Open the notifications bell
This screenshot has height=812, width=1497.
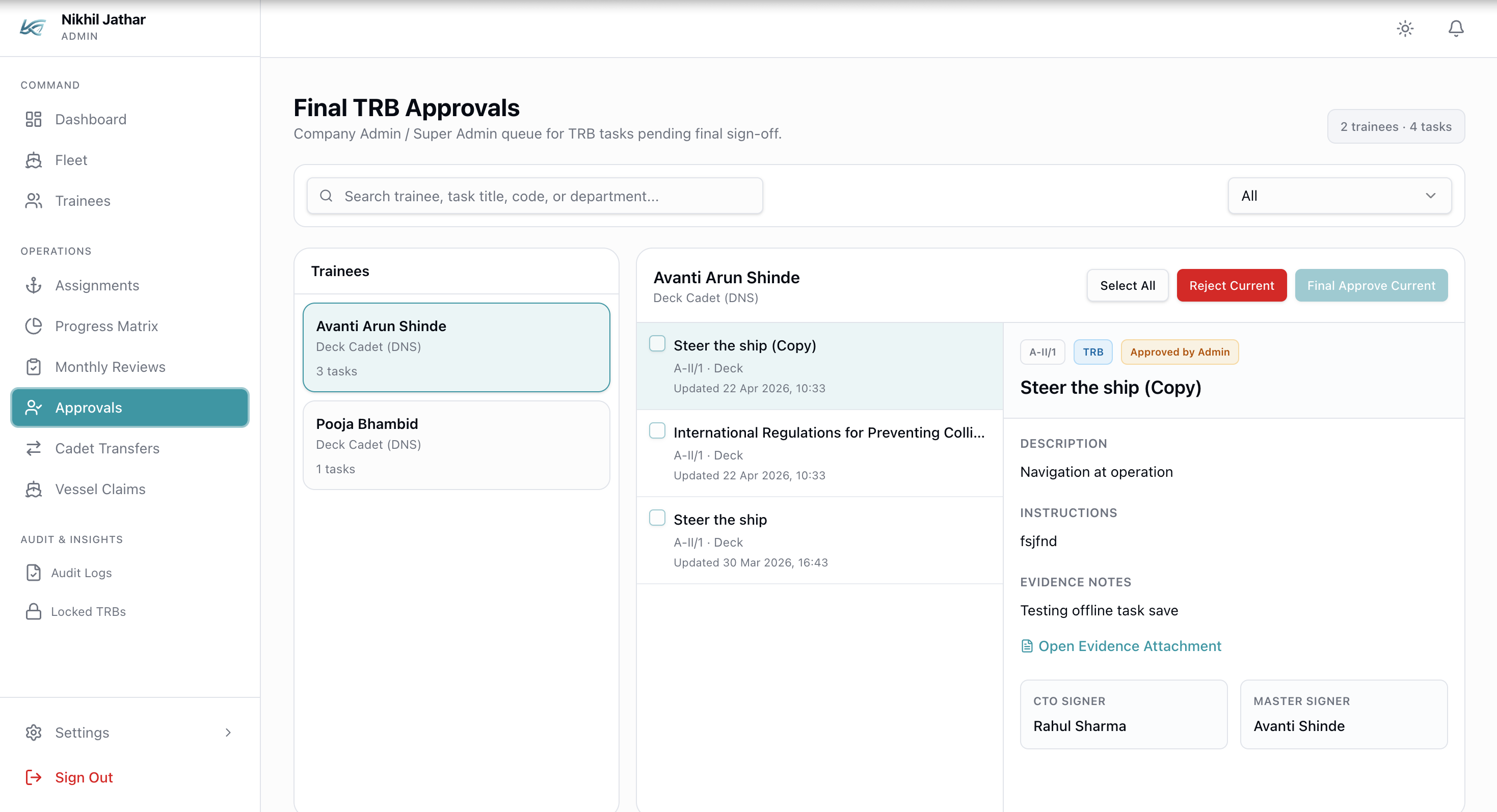pyautogui.click(x=1456, y=29)
